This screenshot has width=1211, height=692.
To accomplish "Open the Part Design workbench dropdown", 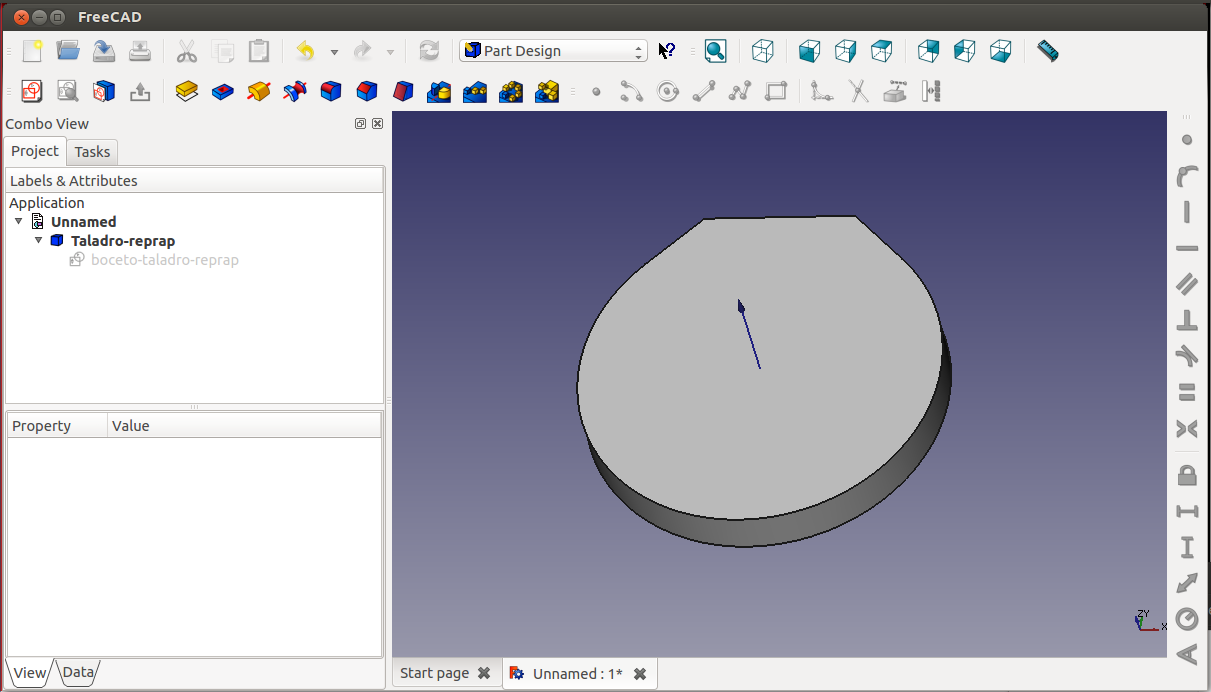I will (553, 51).
